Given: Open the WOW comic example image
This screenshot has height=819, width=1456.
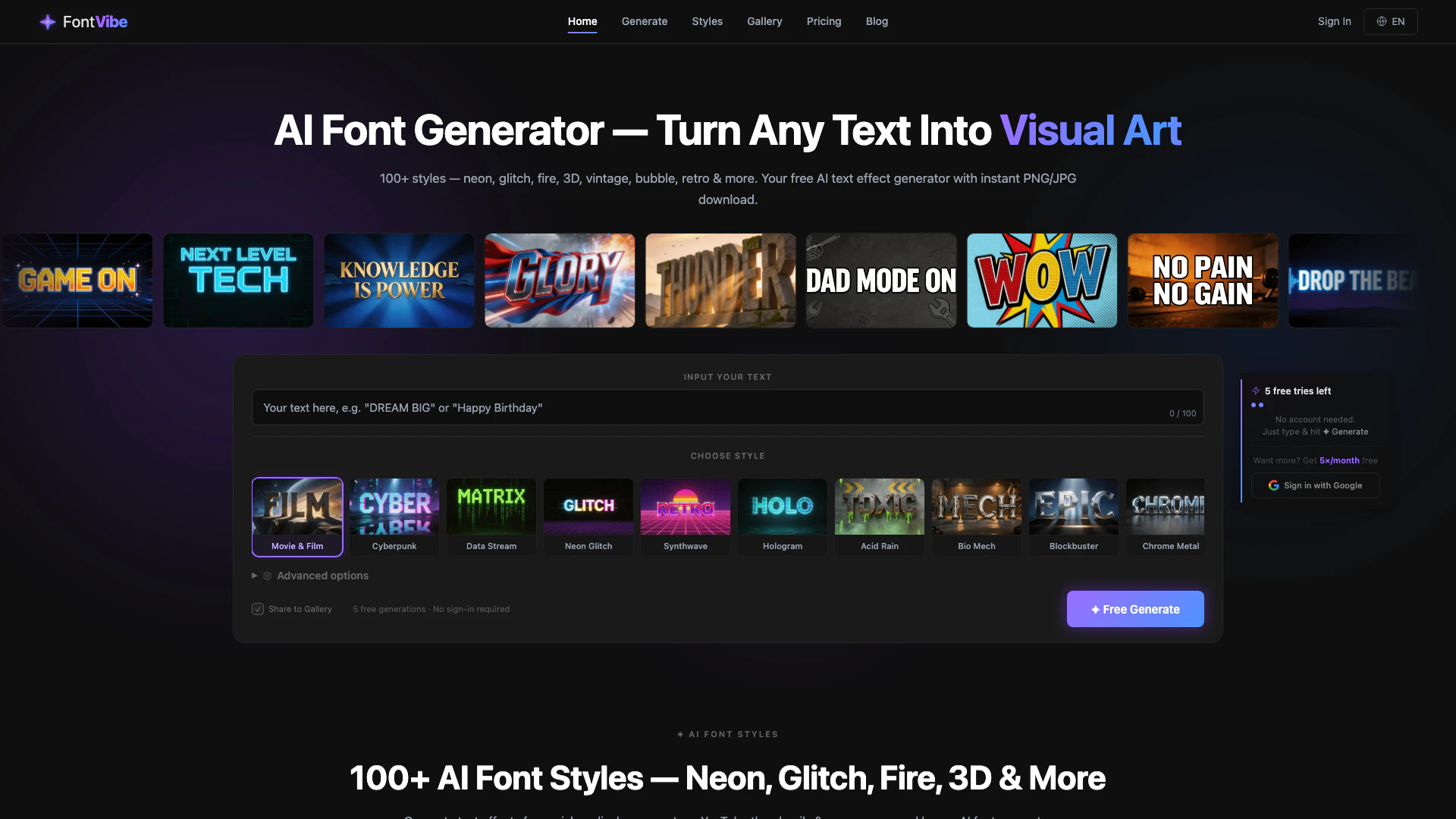Looking at the screenshot, I should click(1042, 281).
